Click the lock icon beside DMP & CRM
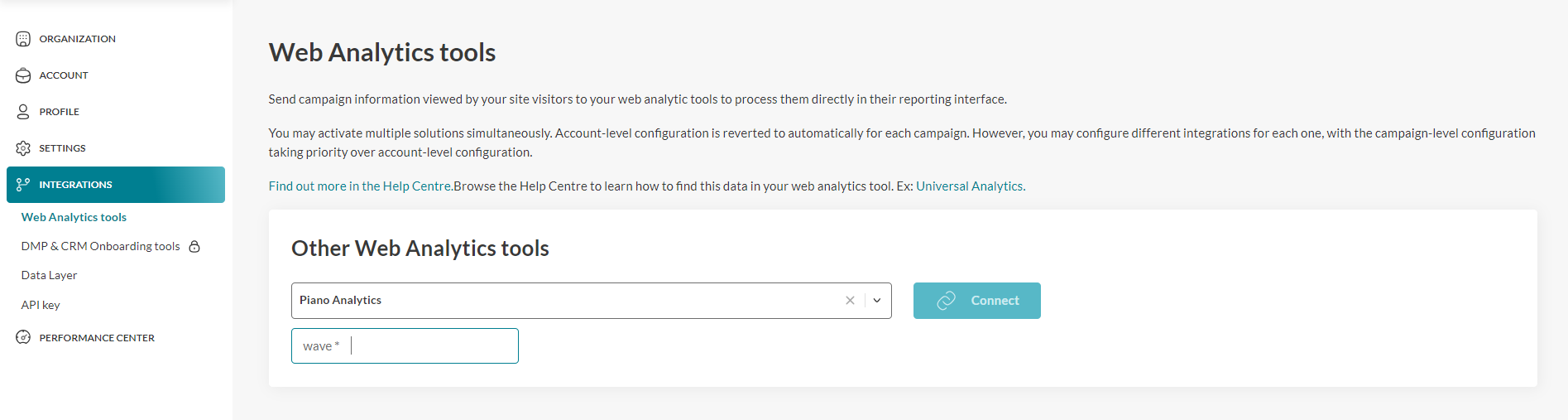This screenshot has width=1568, height=420. (x=194, y=247)
